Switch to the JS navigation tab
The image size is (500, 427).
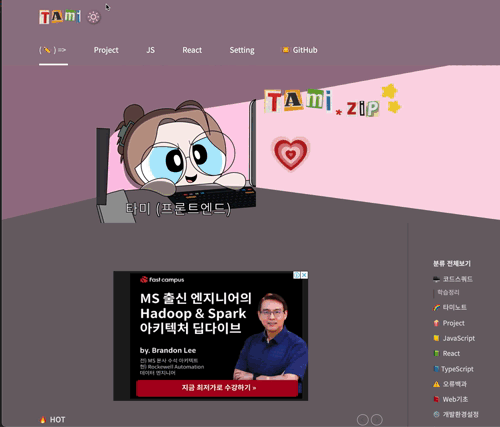(x=150, y=50)
